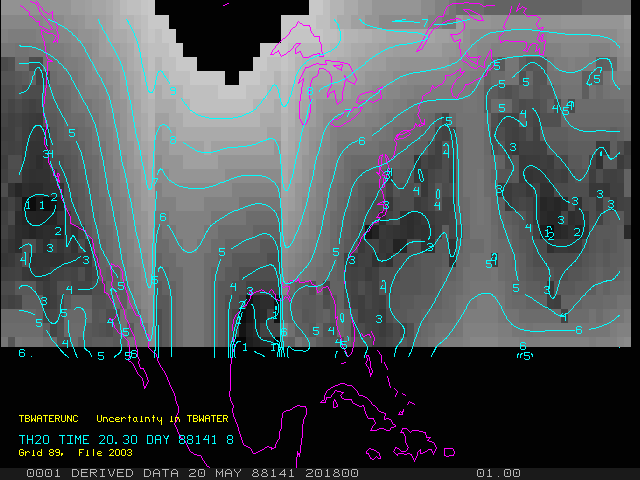Click the parenthesized (5) label at bottom right

tap(523, 356)
